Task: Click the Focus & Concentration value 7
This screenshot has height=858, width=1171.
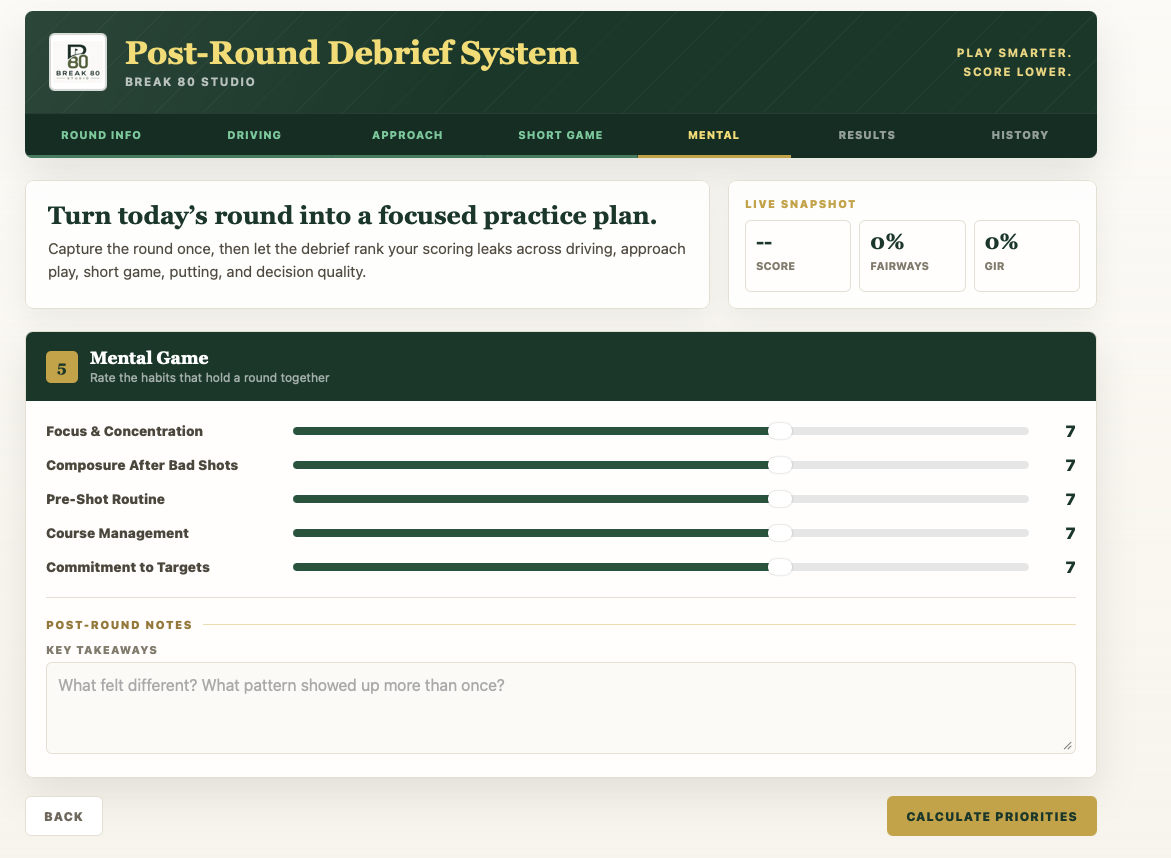Action: coord(1070,432)
